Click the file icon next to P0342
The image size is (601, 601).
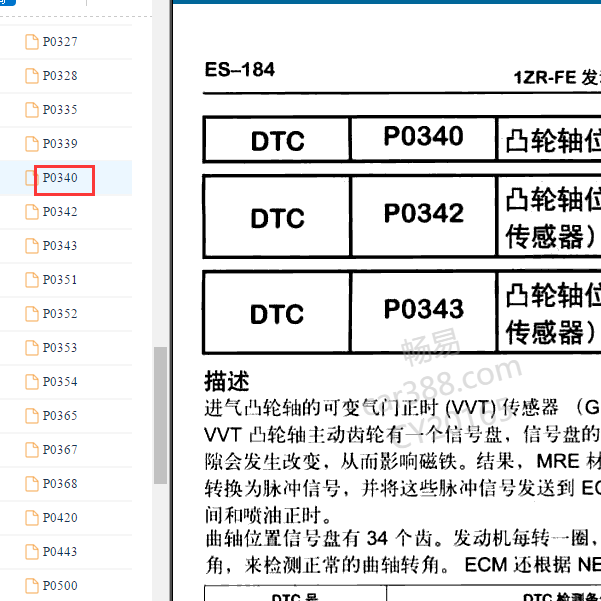click(x=32, y=212)
